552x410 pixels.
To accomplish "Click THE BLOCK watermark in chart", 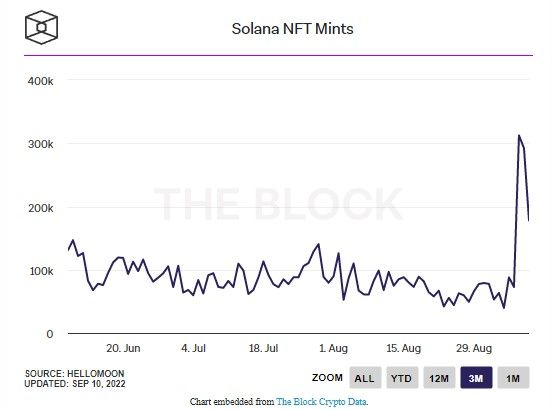I will click(278, 204).
